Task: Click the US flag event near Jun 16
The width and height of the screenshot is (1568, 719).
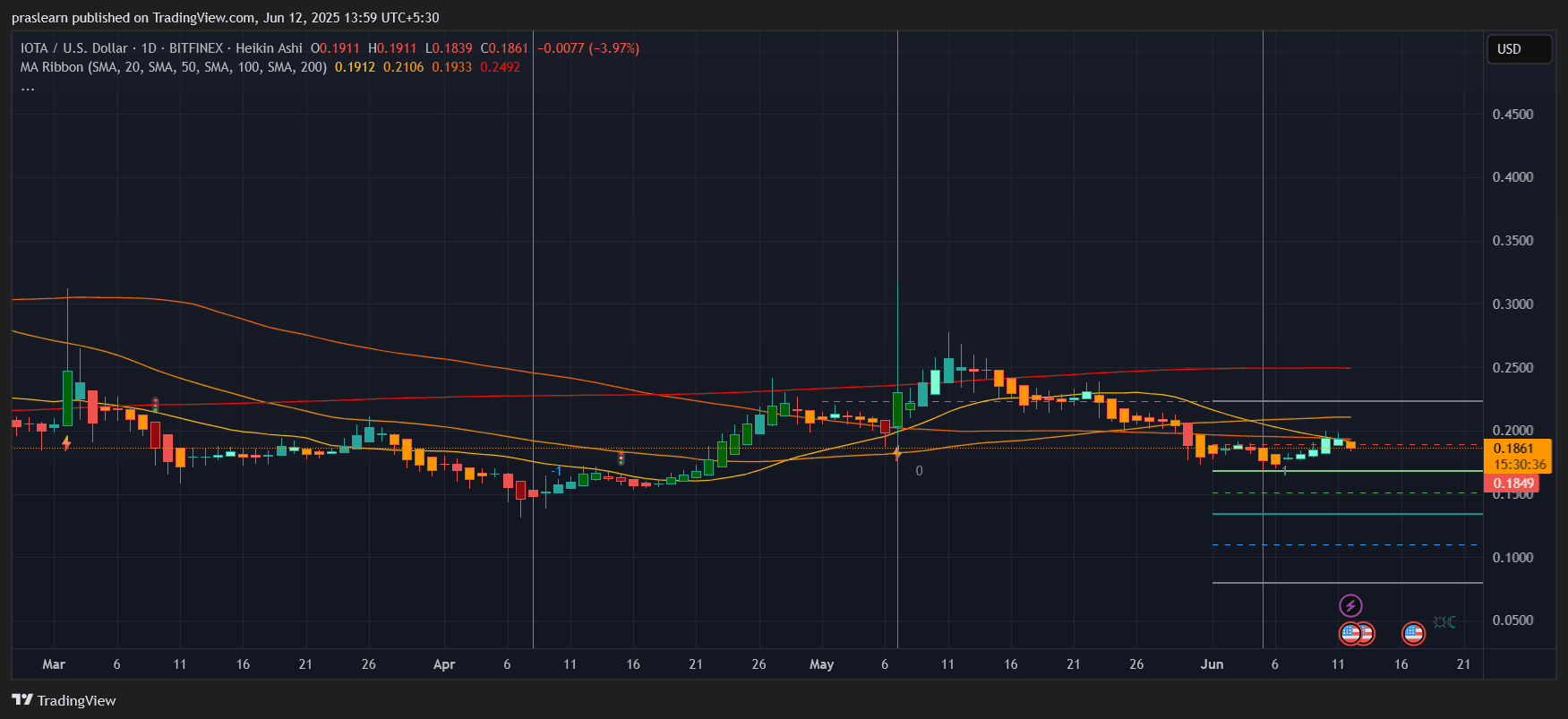Action: 1413,634
